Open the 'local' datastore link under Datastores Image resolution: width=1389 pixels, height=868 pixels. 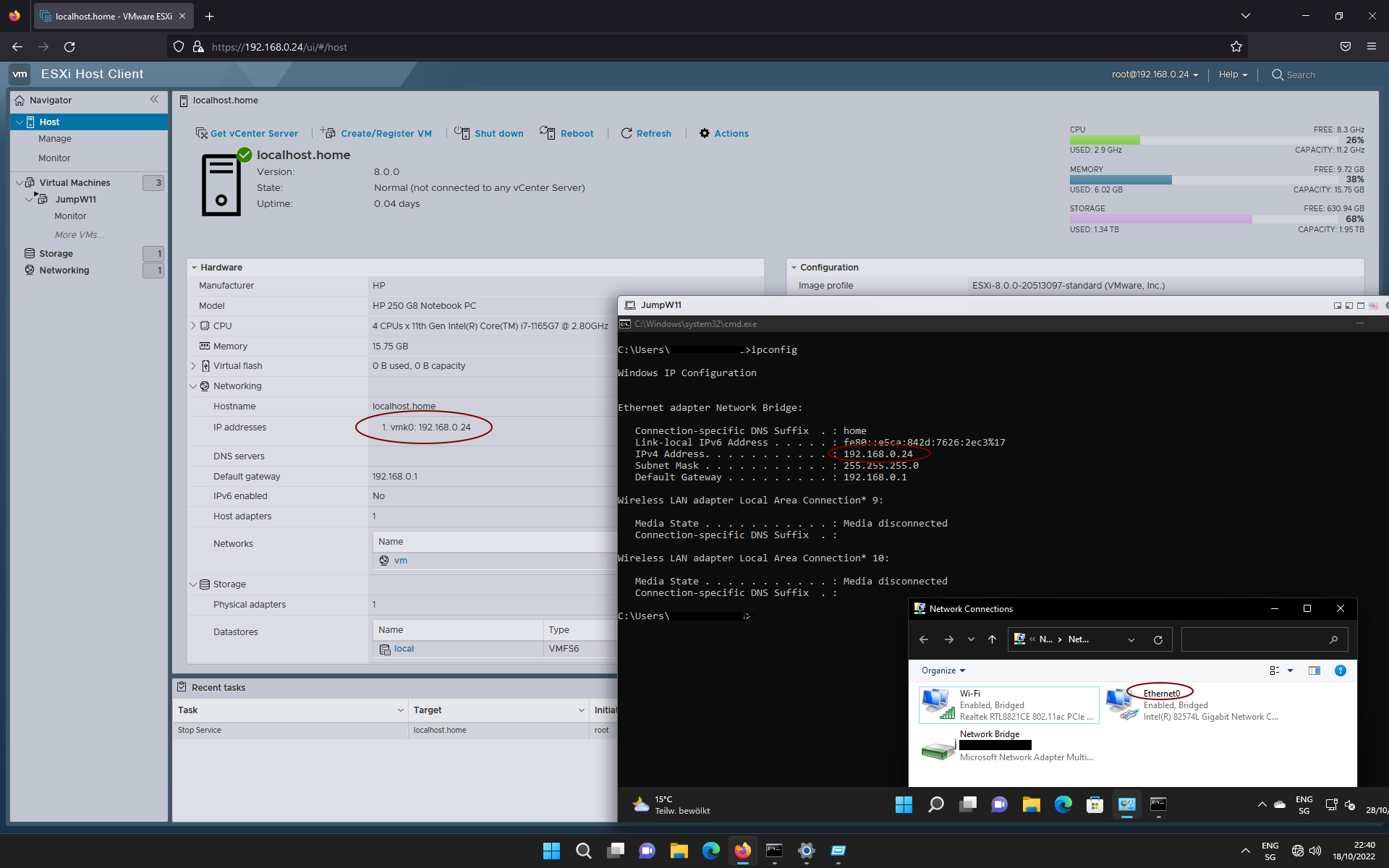click(x=404, y=649)
